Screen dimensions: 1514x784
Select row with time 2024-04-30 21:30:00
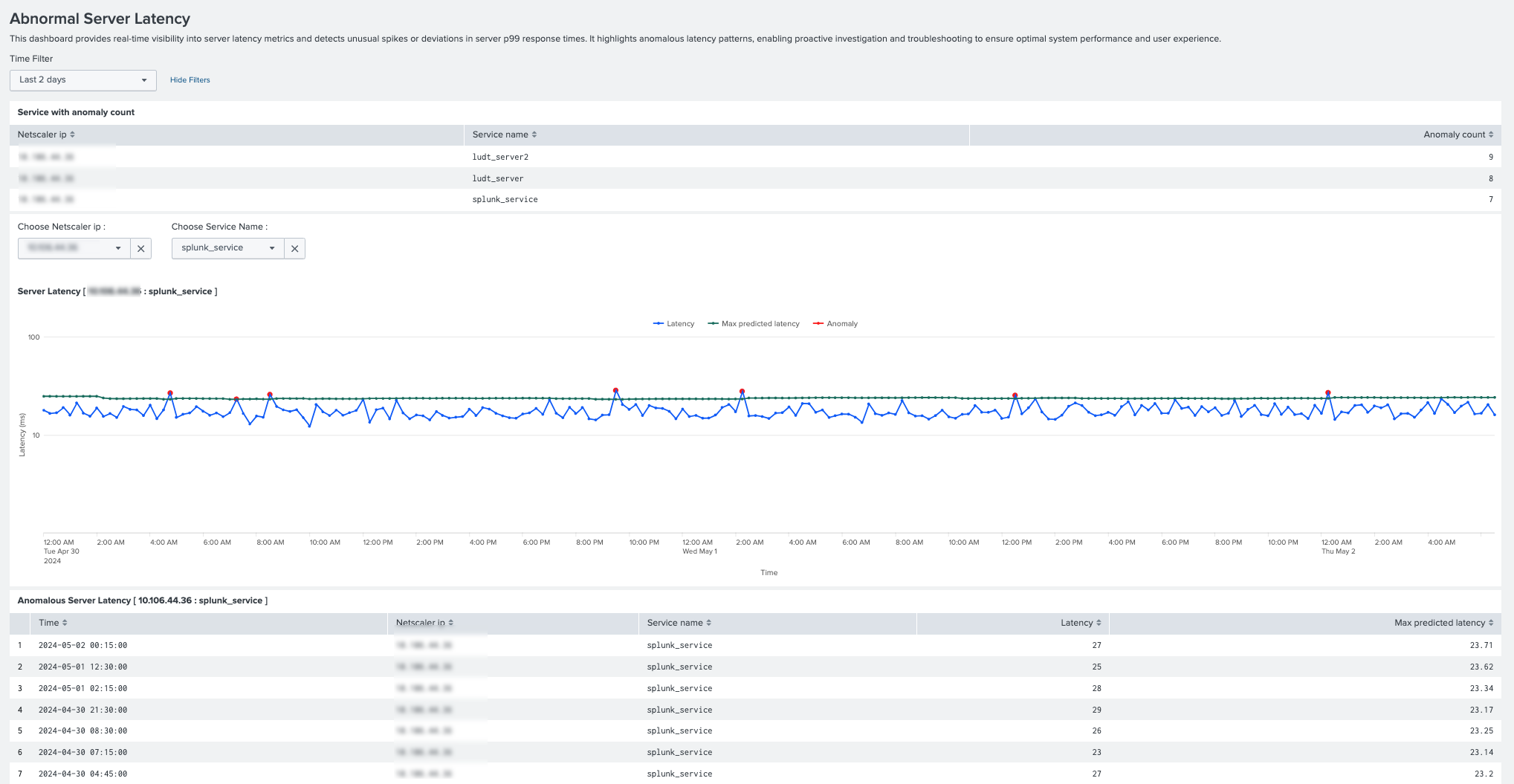pyautogui.click(x=755, y=710)
